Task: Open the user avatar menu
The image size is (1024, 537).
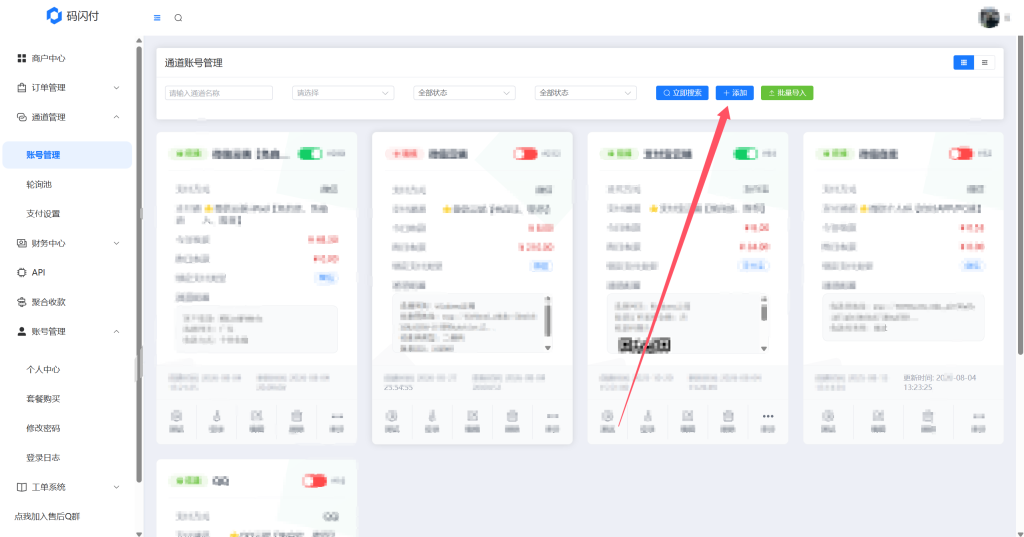Action: coord(989,18)
